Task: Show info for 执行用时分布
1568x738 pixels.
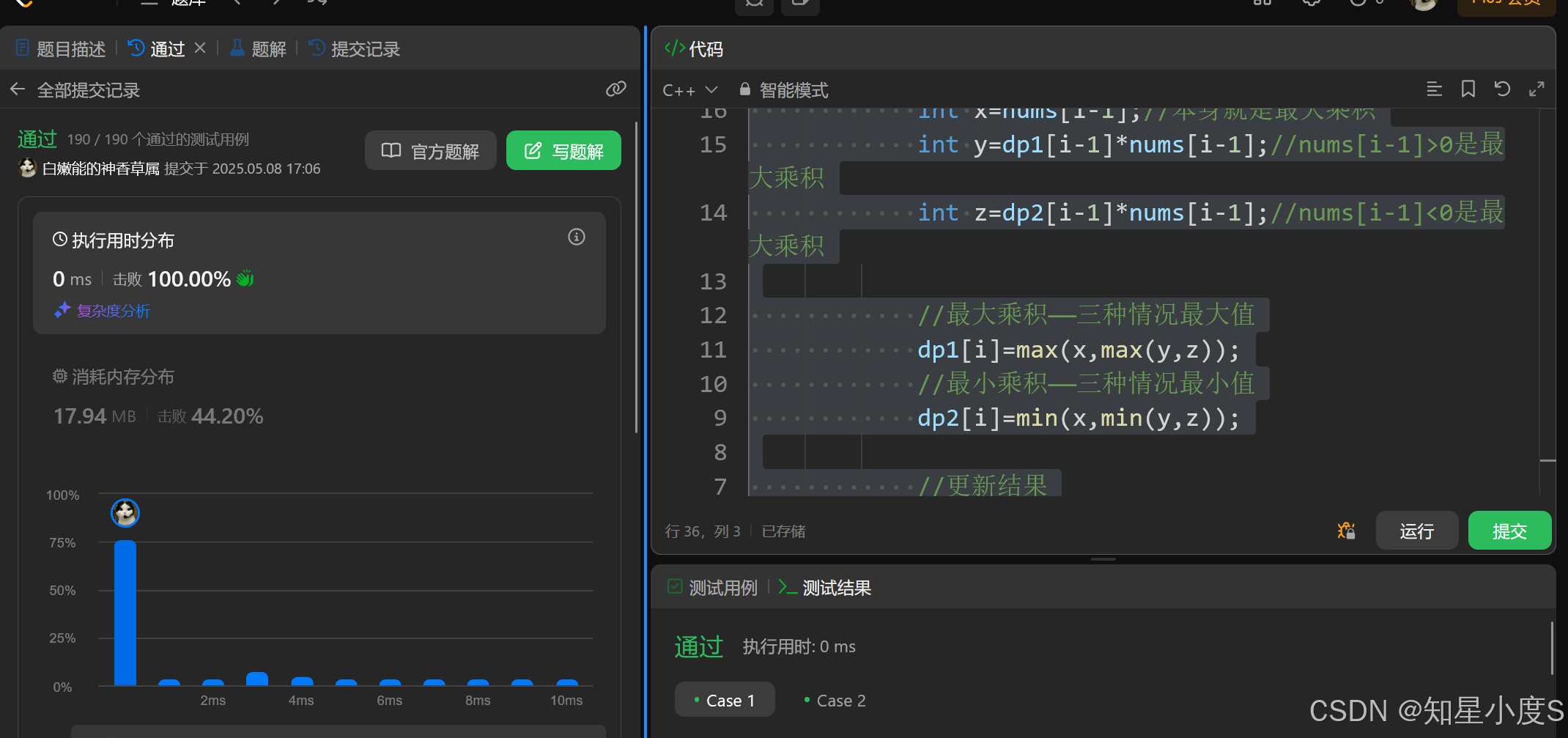Action: 577,237
